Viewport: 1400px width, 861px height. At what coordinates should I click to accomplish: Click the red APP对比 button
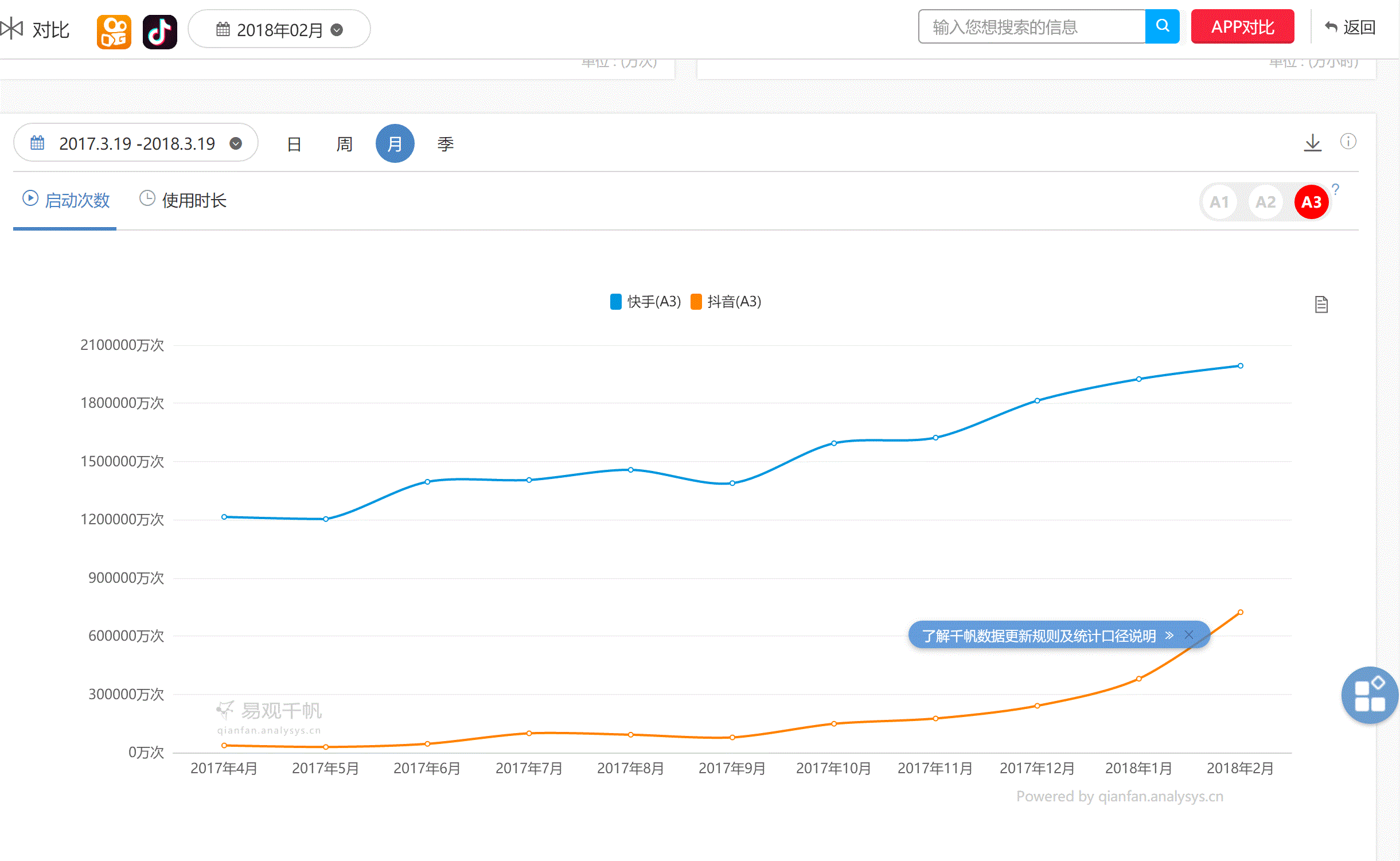[1242, 27]
